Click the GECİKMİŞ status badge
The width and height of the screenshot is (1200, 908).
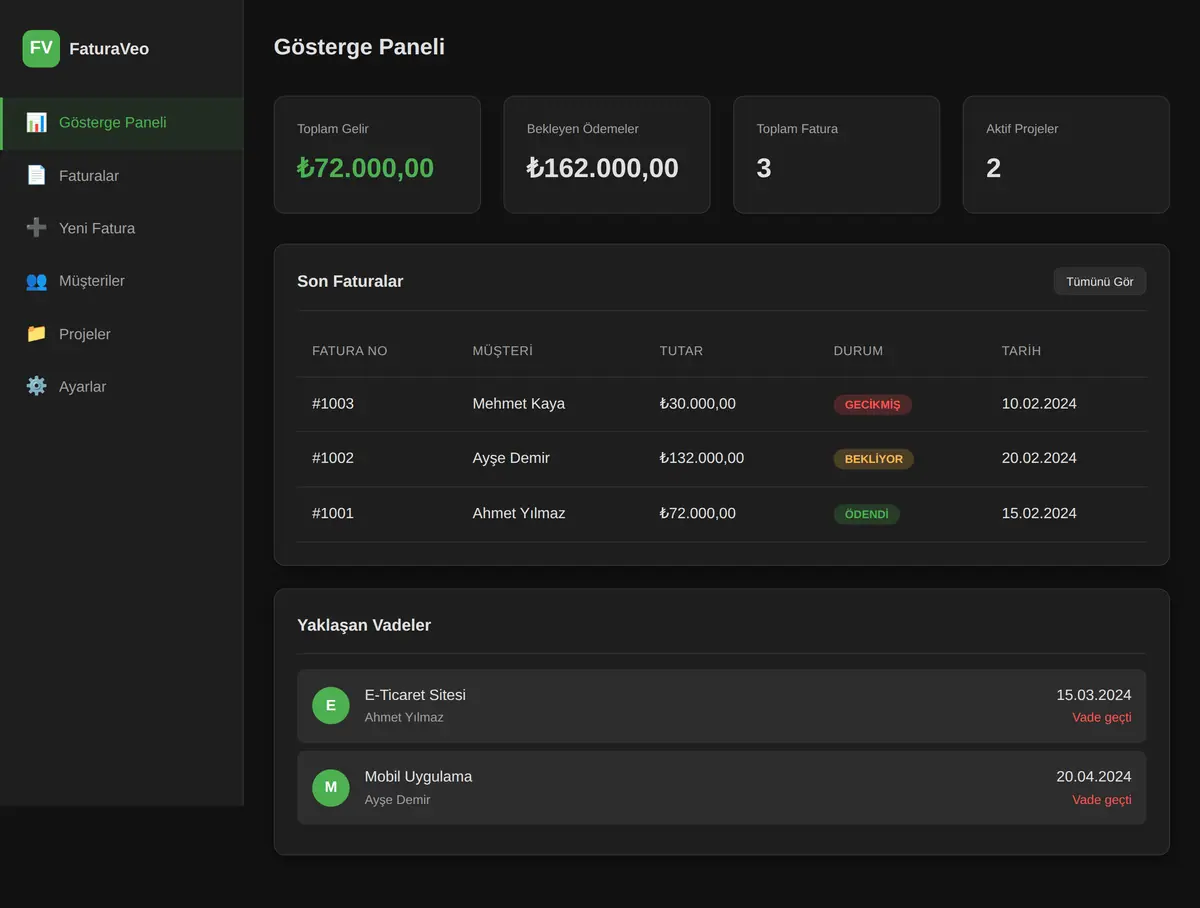tap(872, 405)
